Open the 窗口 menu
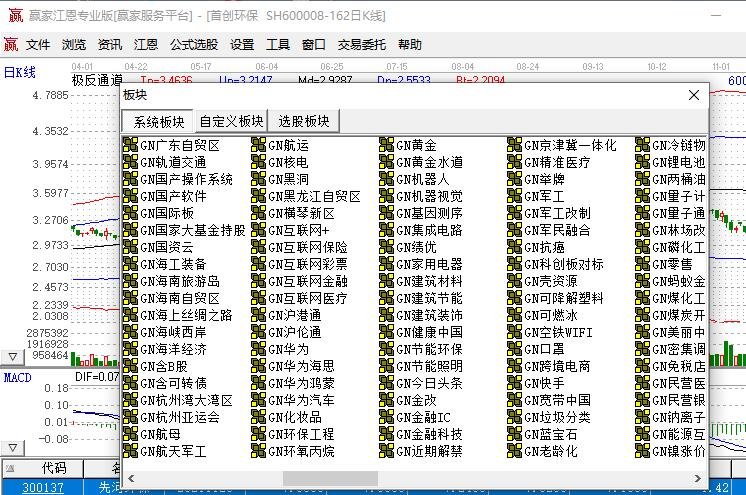The image size is (746, 495). [314, 45]
